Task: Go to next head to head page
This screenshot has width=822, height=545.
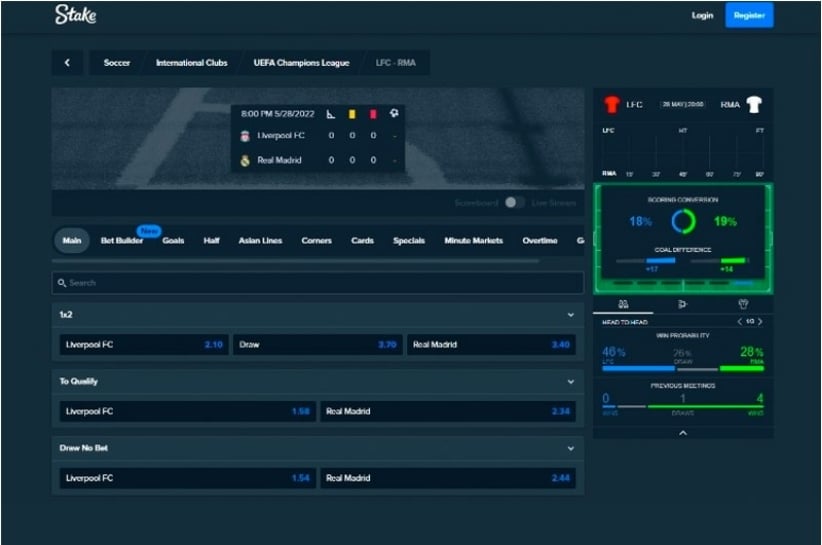Action: click(760, 321)
